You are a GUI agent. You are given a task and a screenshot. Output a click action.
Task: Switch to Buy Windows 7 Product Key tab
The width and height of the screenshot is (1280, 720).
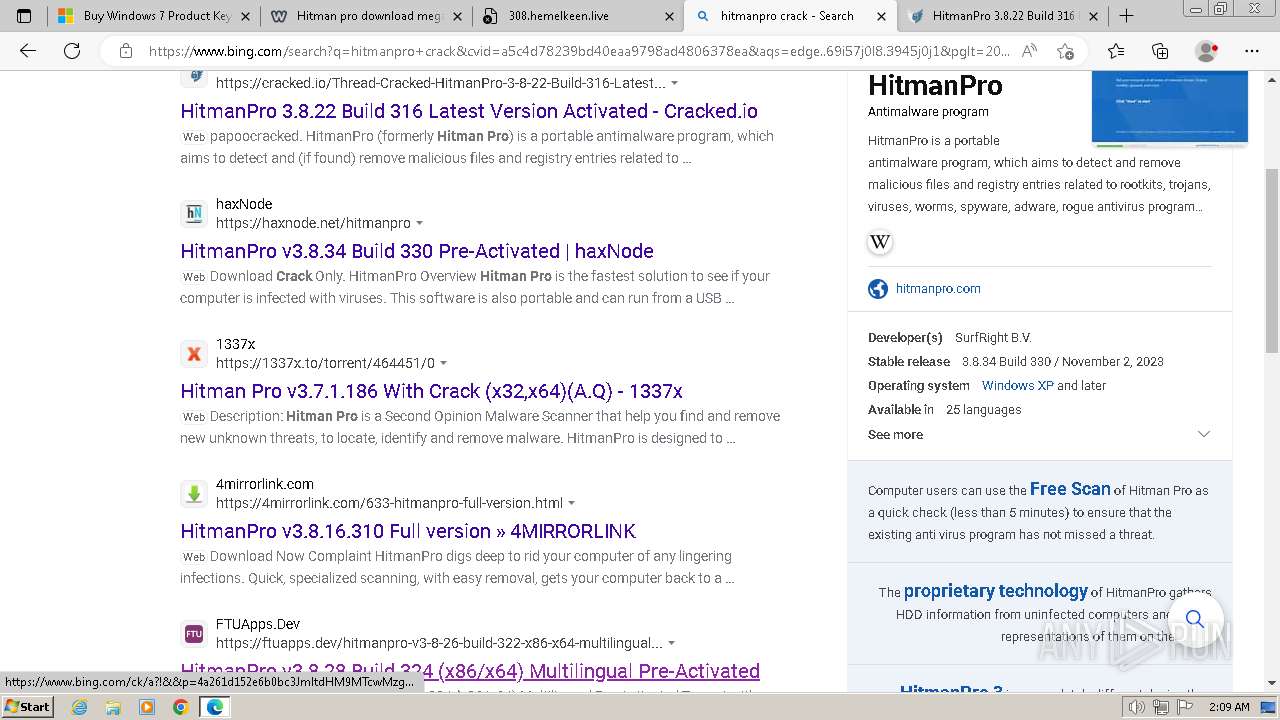(153, 16)
